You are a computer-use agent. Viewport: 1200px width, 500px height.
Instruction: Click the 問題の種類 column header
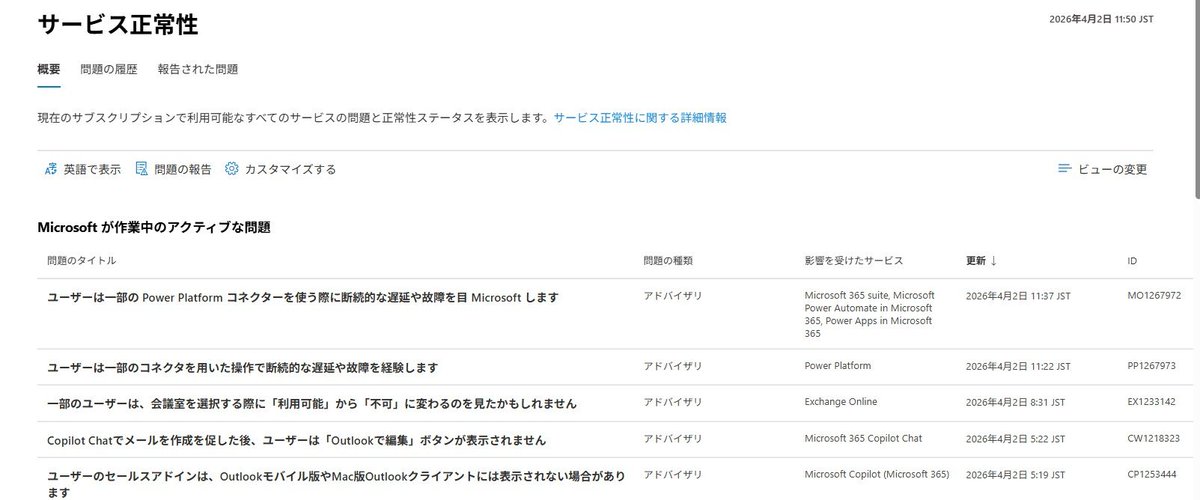(x=668, y=260)
